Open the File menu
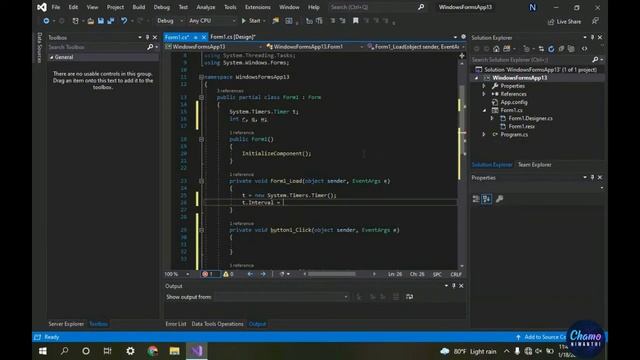The image size is (640, 360). click(56, 7)
